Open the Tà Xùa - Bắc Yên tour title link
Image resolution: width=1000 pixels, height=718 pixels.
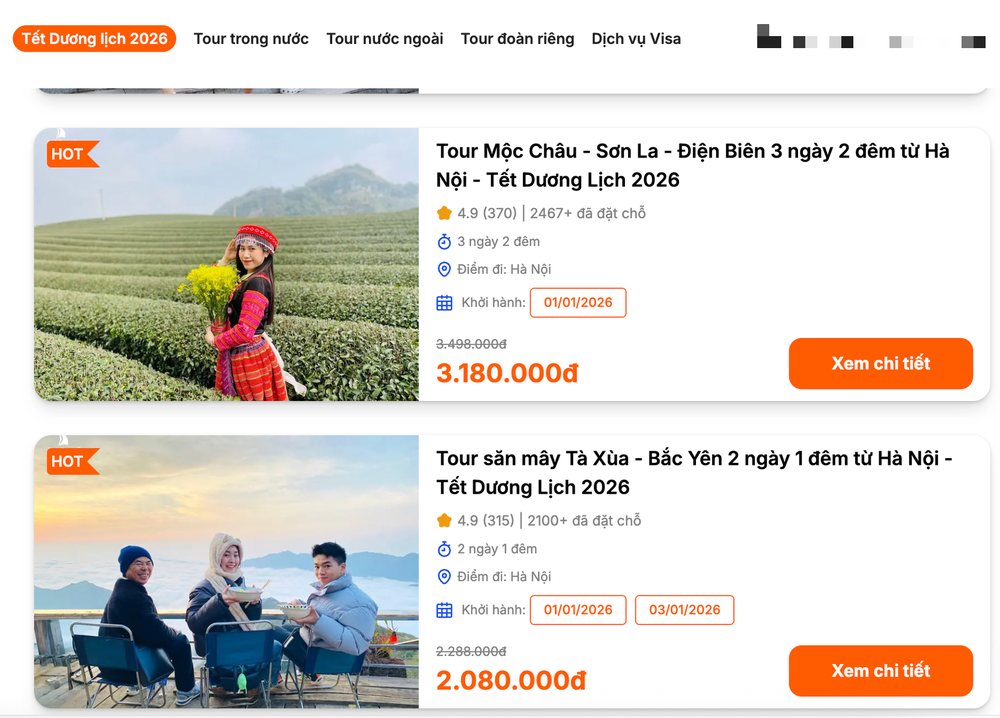[694, 472]
